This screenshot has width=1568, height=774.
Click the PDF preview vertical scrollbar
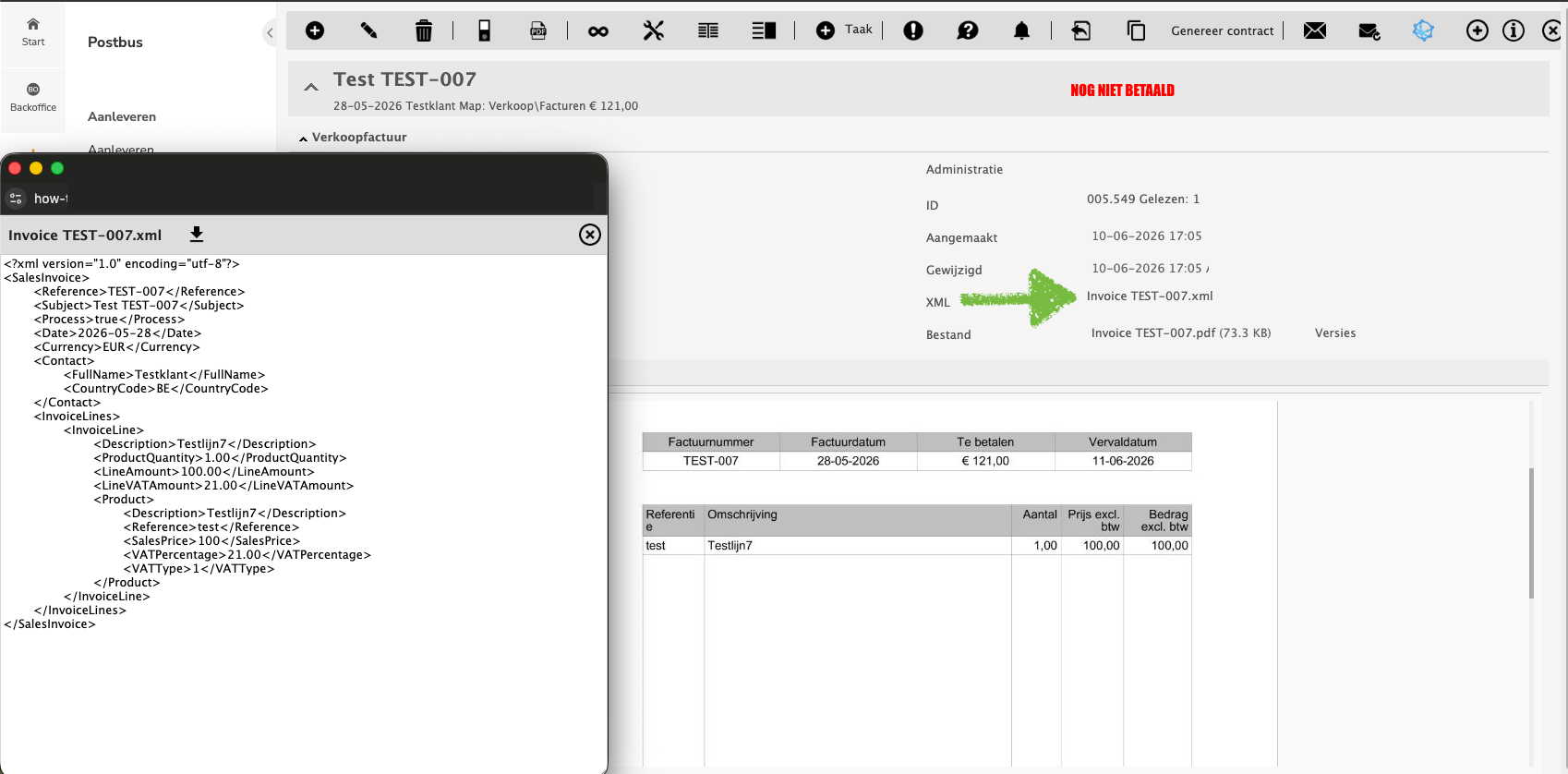click(1531, 534)
